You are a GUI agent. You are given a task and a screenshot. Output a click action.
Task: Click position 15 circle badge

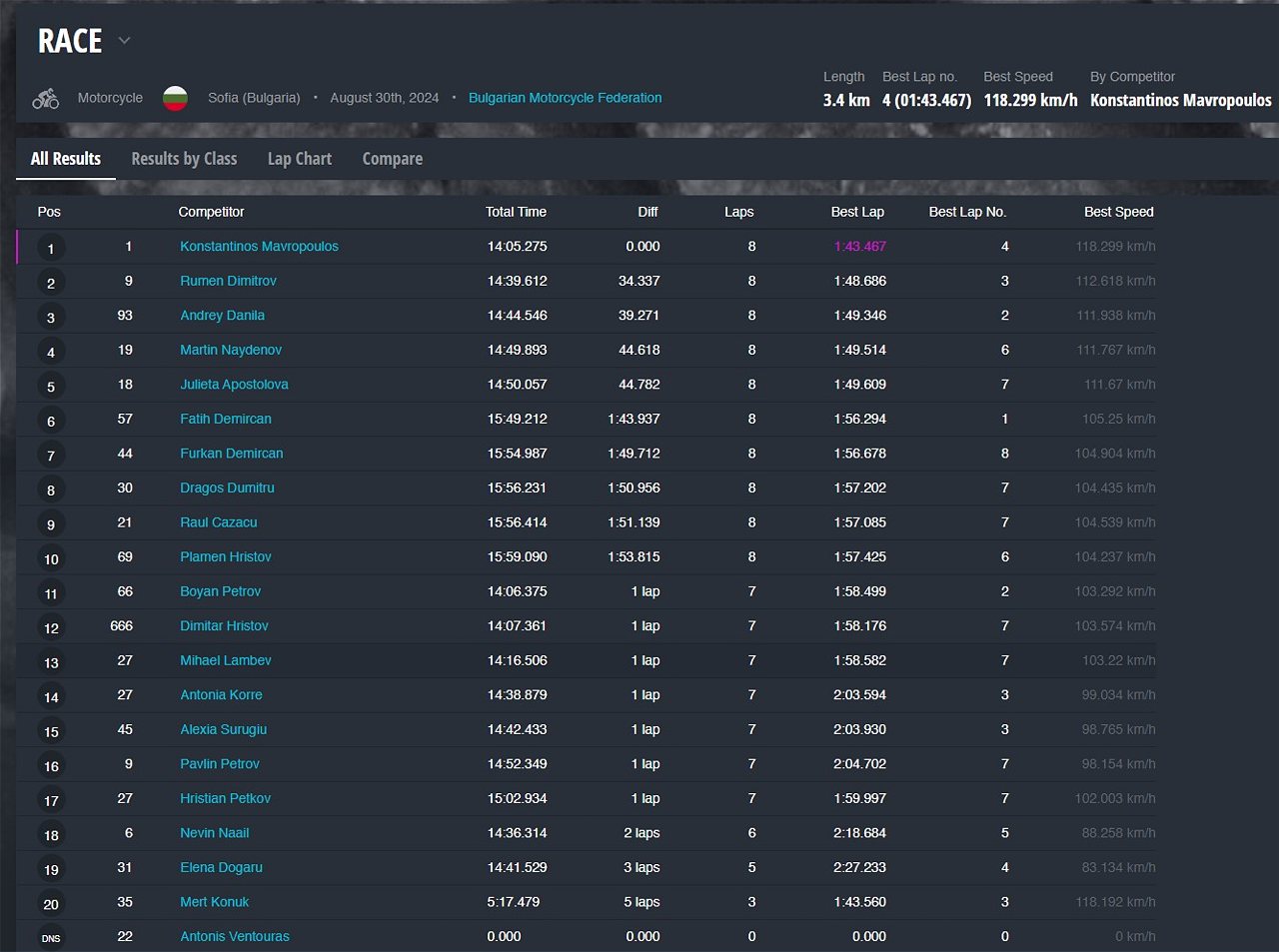(x=51, y=731)
